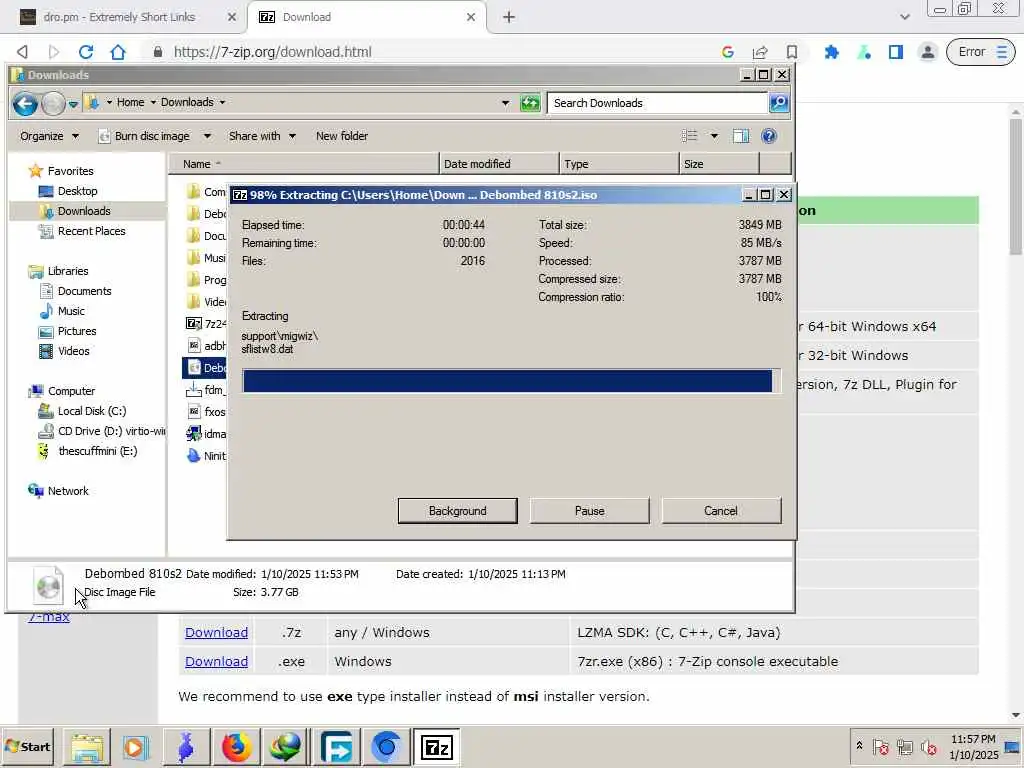Focus the Search Downloads field

click(x=657, y=103)
